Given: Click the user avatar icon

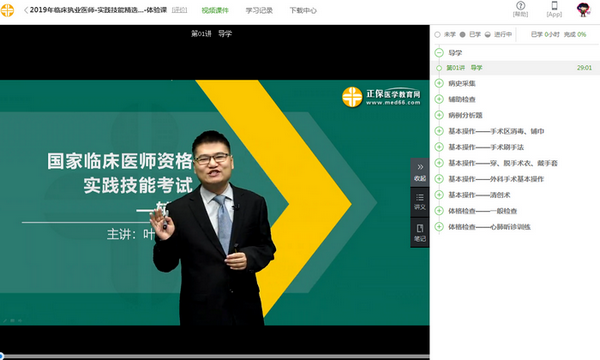Looking at the screenshot, I should click(x=584, y=10).
